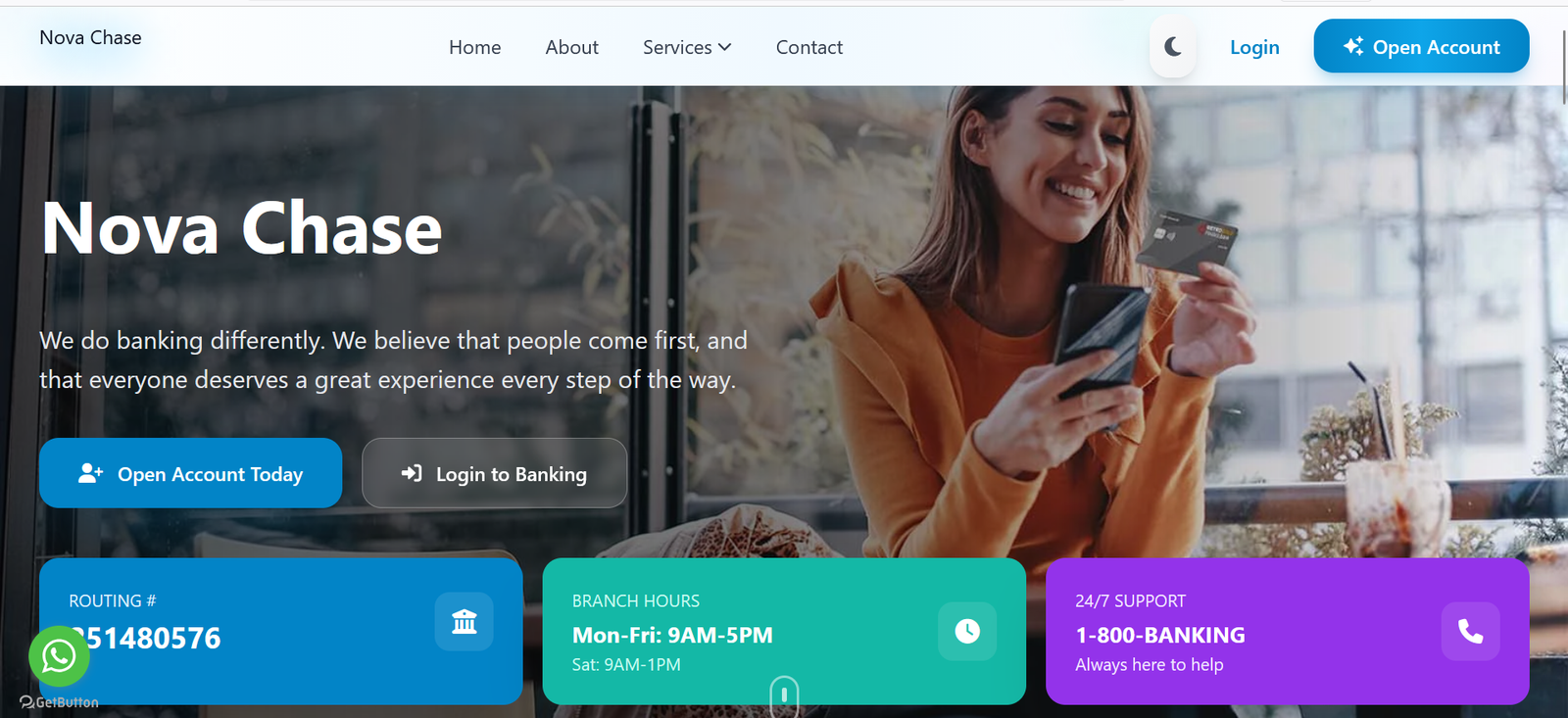Viewport: 1568px width, 718px height.
Task: Click the clock icon on branch hours card
Action: pyautogui.click(x=967, y=631)
